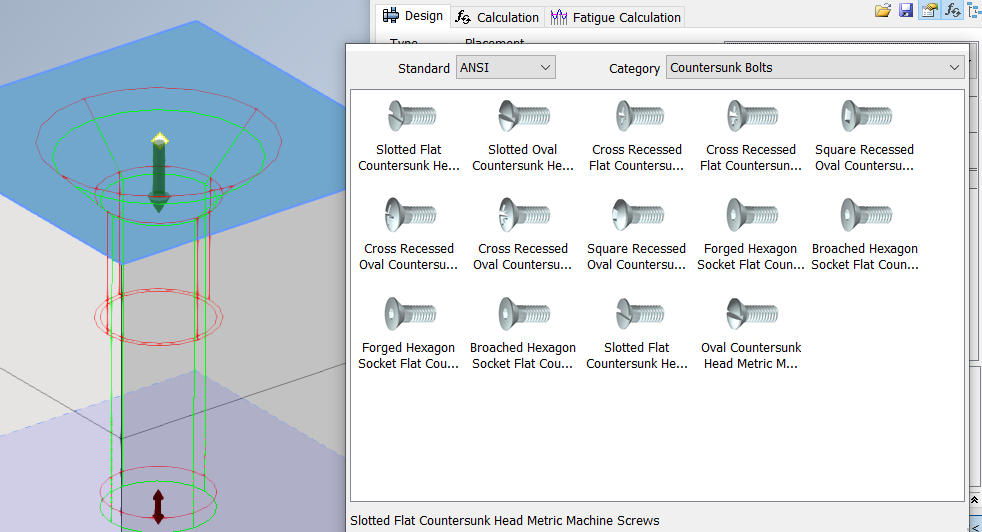Screen dimensions: 982x532
Task: Pick Slotted Flat Countersunk bolt beside Oval Countersunk Head
Action: tap(637, 333)
